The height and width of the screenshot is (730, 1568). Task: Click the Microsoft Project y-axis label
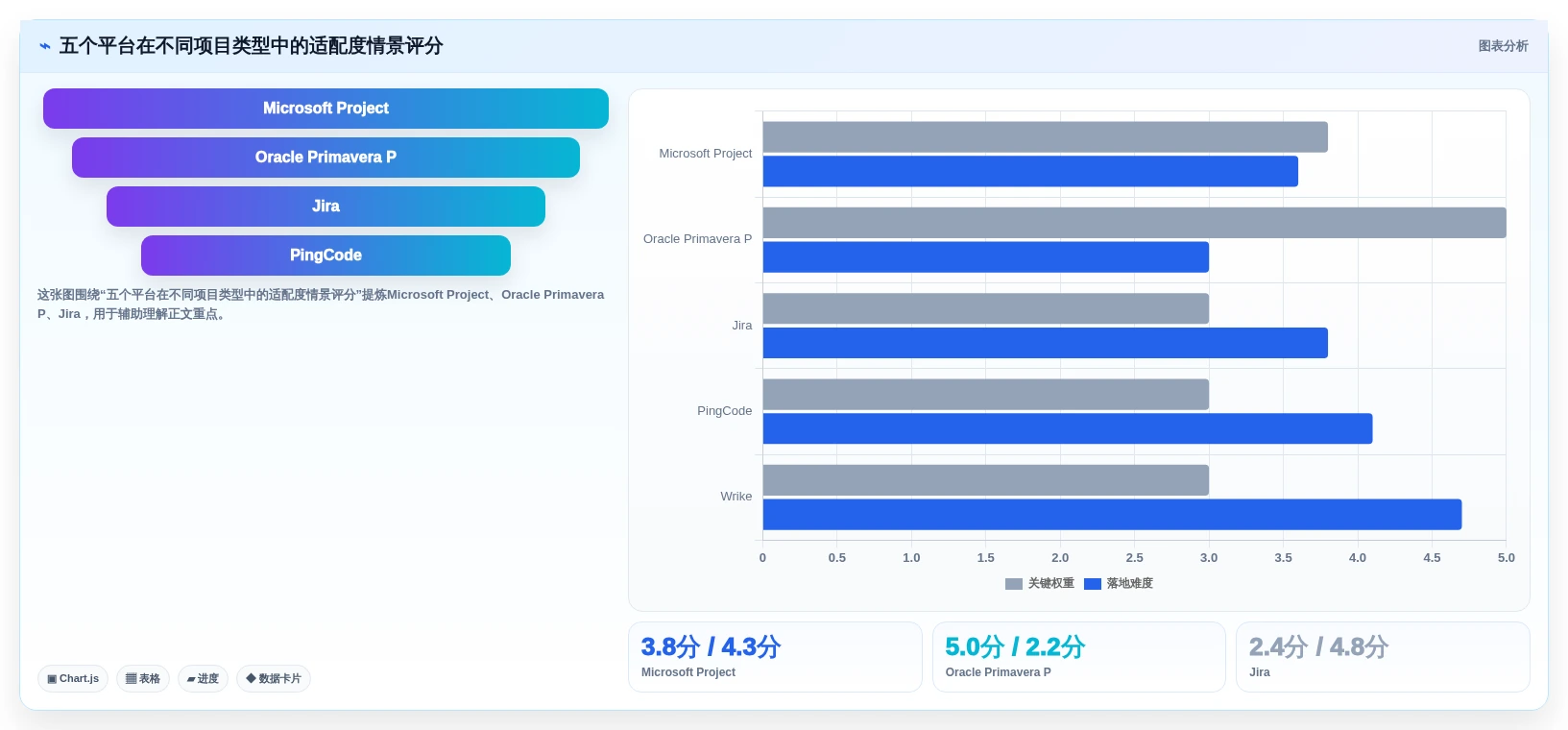(x=706, y=154)
